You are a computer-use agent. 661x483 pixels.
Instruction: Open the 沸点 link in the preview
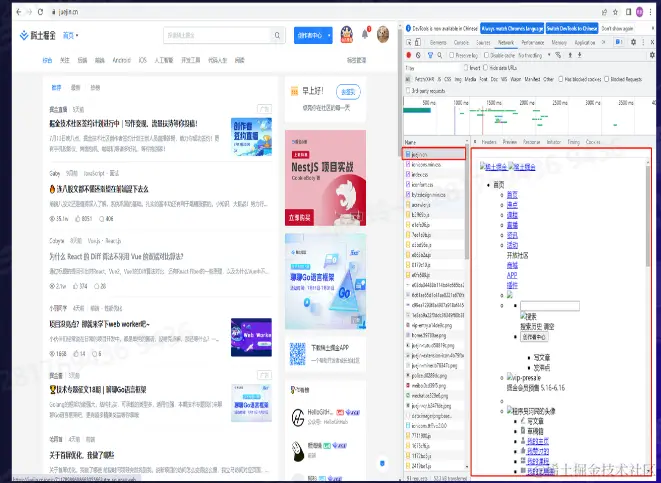point(512,205)
